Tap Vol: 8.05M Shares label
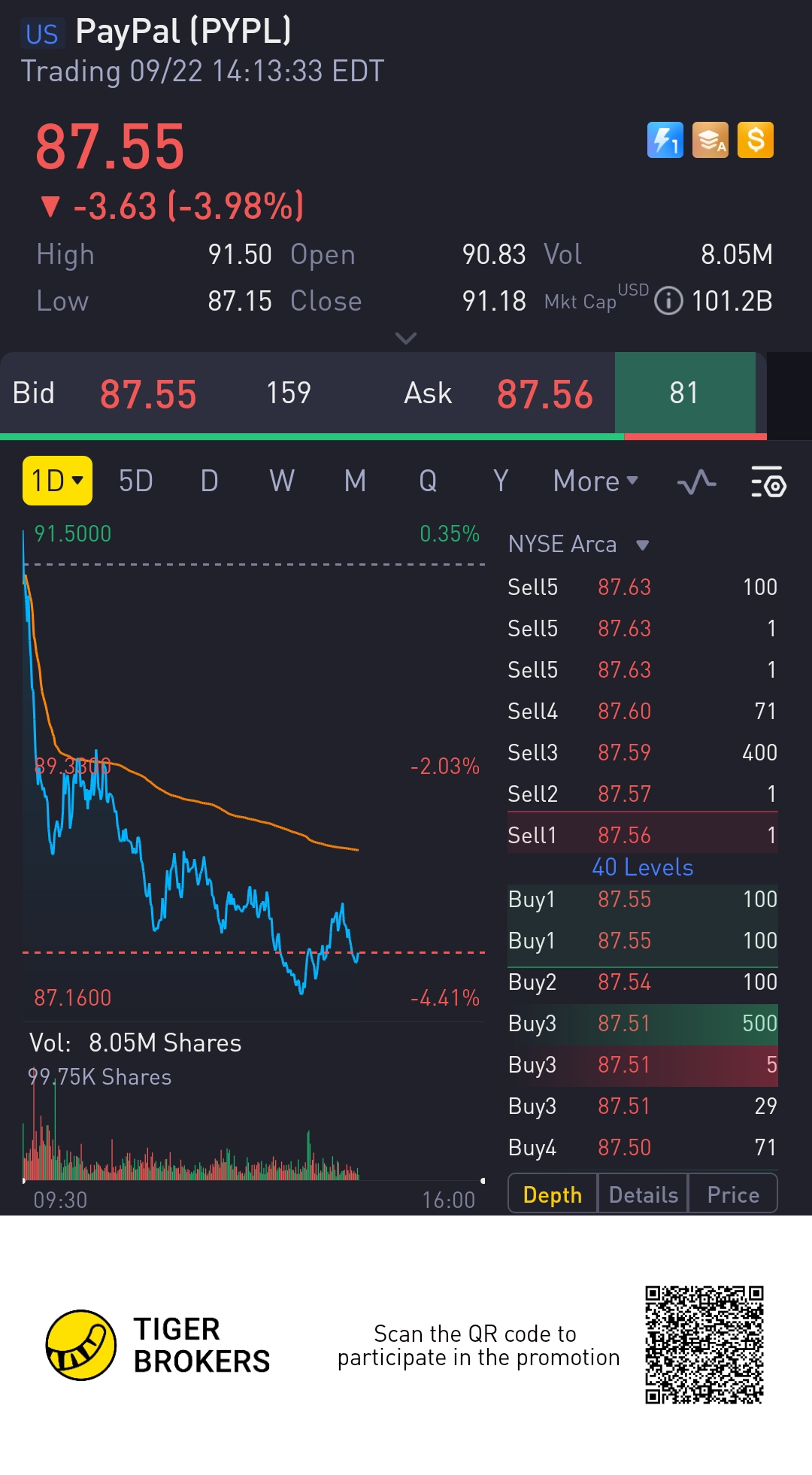The image size is (812, 1475). [135, 1043]
